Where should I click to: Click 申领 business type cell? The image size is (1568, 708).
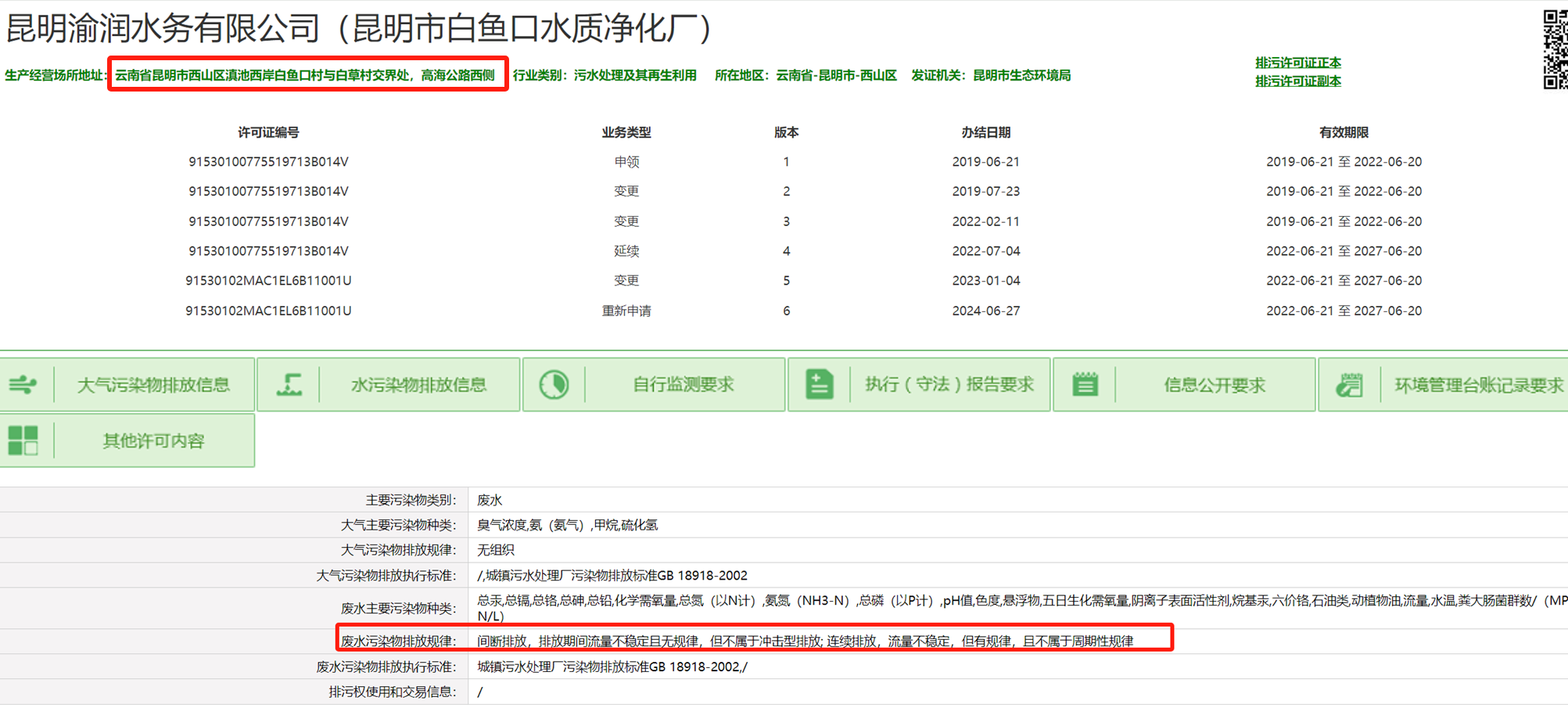tap(626, 162)
